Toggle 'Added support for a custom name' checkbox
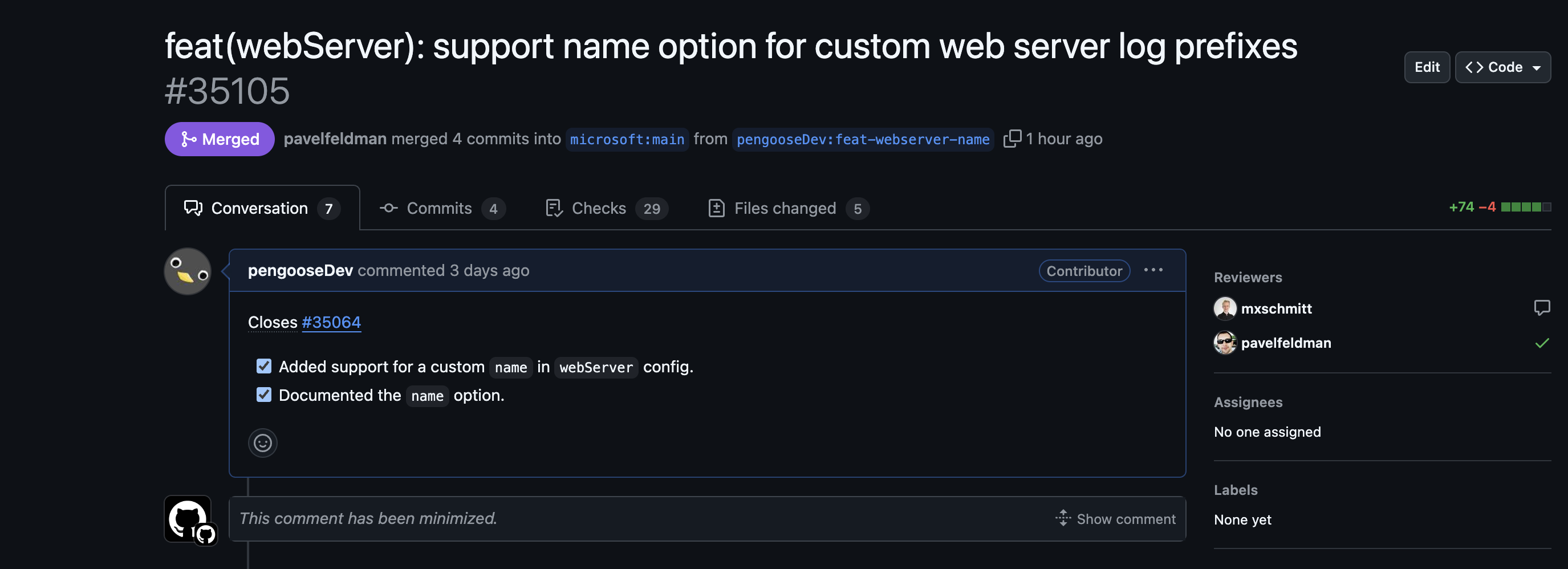 (x=263, y=367)
